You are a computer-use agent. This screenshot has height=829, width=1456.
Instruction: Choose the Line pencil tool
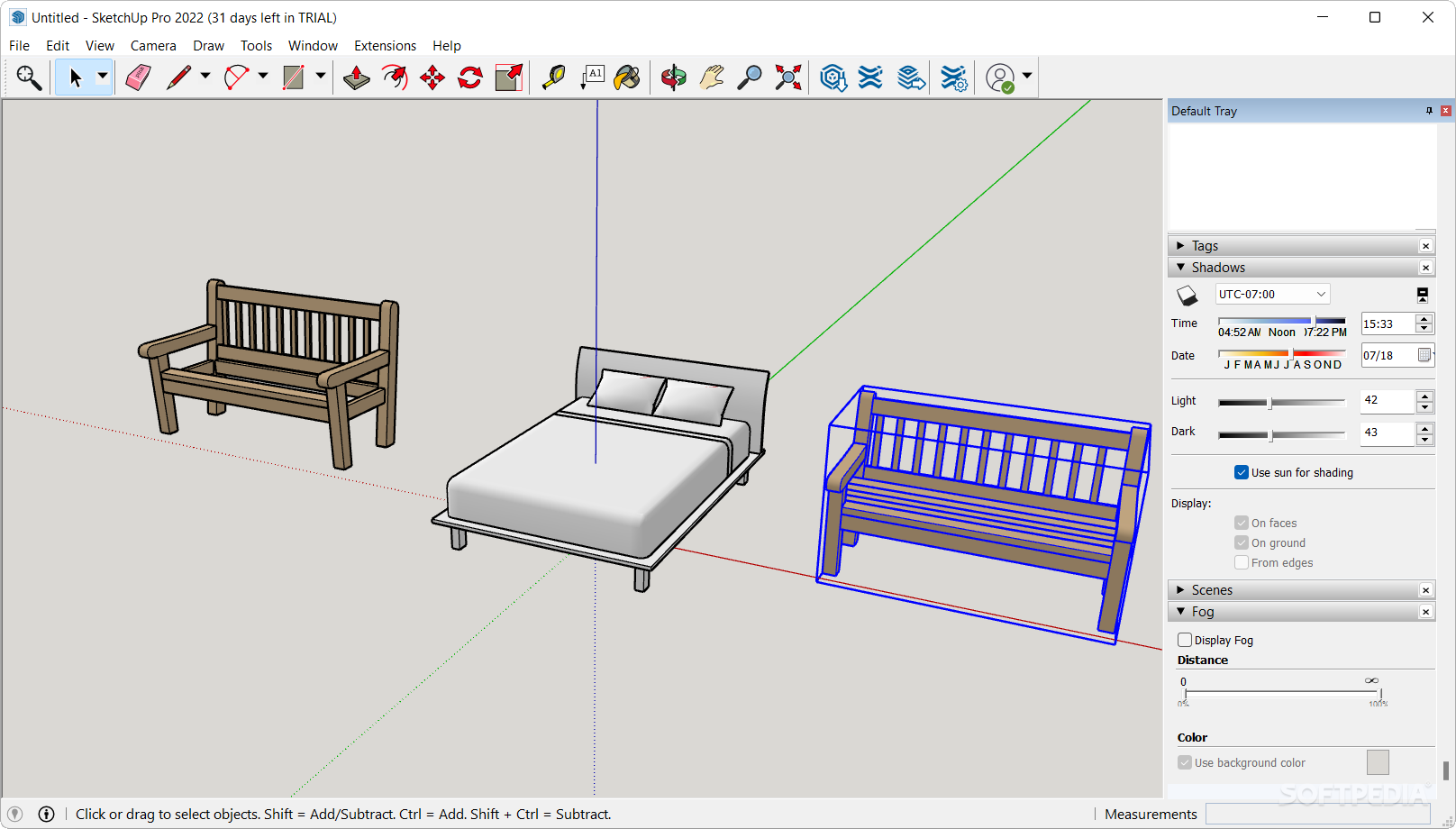coord(179,78)
